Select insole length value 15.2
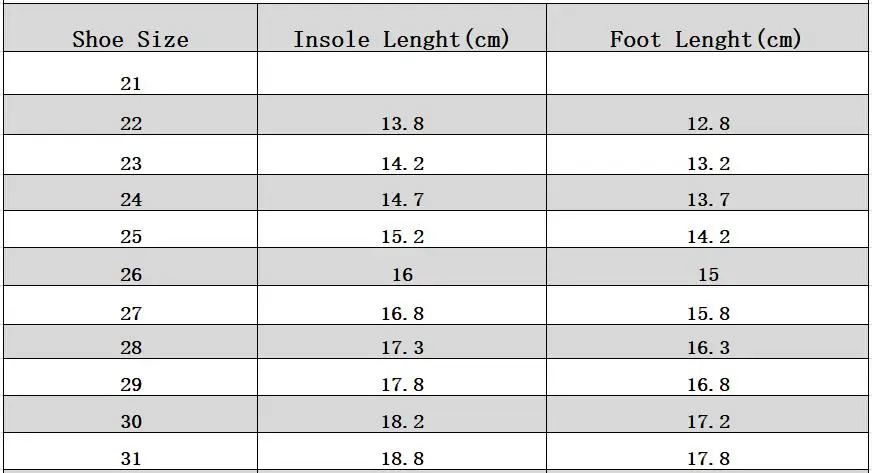The width and height of the screenshot is (872, 473). click(402, 237)
